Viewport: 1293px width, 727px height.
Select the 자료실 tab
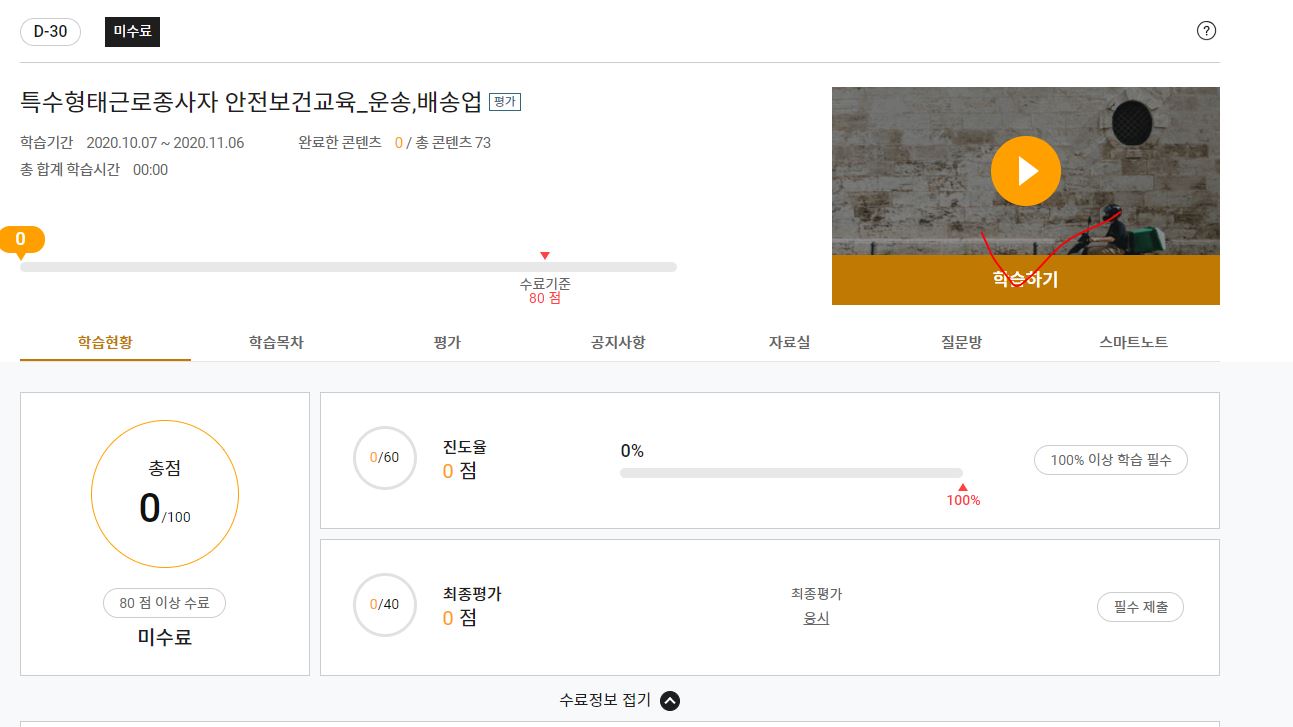pos(789,342)
